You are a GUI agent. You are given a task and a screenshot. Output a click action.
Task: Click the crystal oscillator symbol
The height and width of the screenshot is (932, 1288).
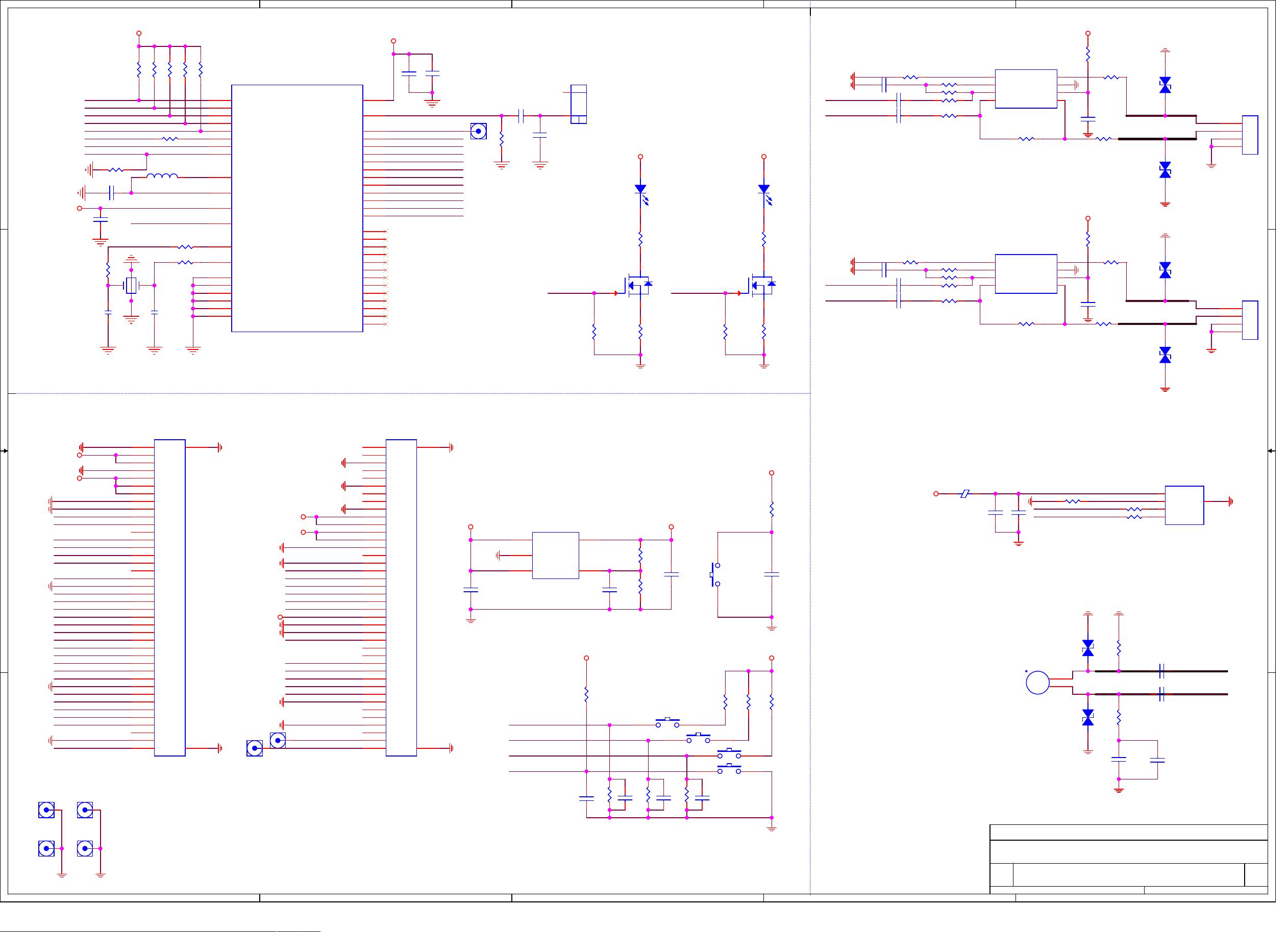131,286
